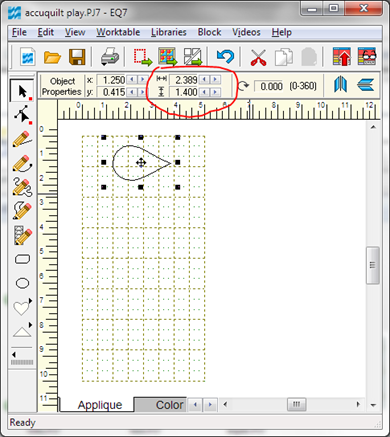Image resolution: width=390 pixels, height=437 pixels.
Task: Expand the left tool palette using the small arrow
Action: click(14, 355)
